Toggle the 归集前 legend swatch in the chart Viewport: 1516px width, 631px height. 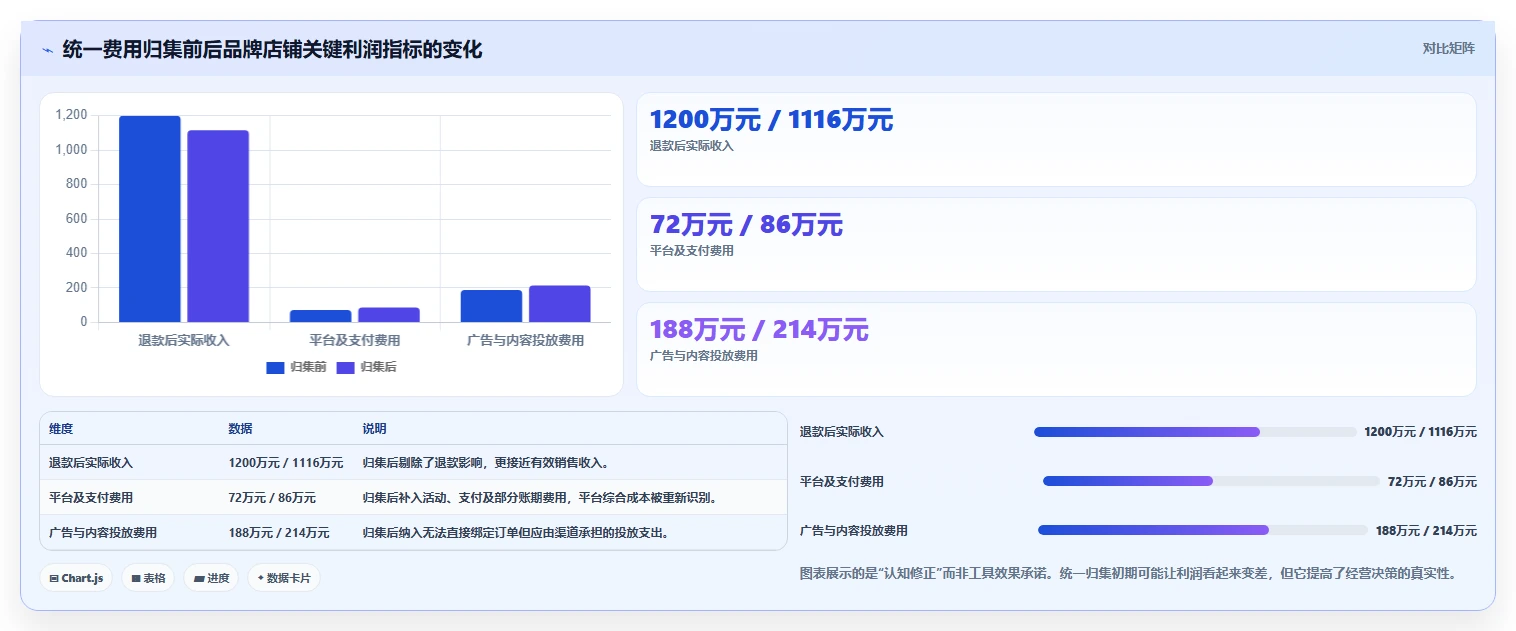click(x=275, y=367)
